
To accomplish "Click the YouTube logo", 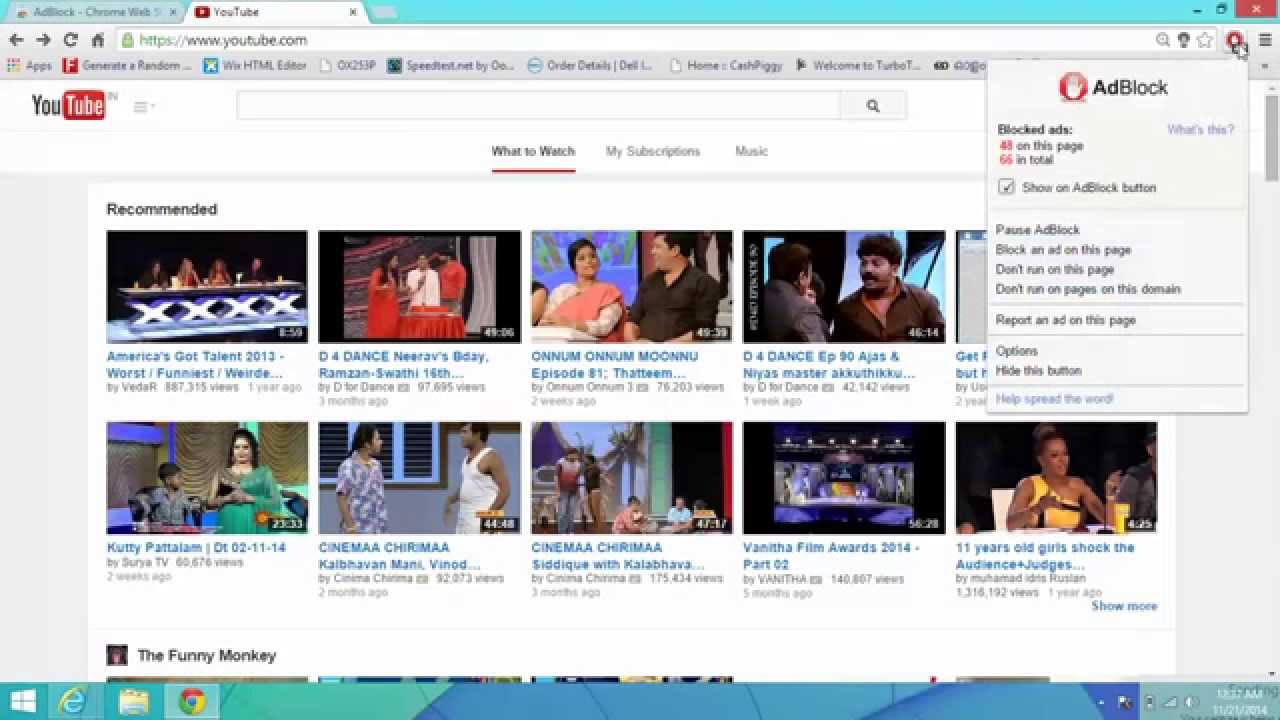I will pos(69,105).
